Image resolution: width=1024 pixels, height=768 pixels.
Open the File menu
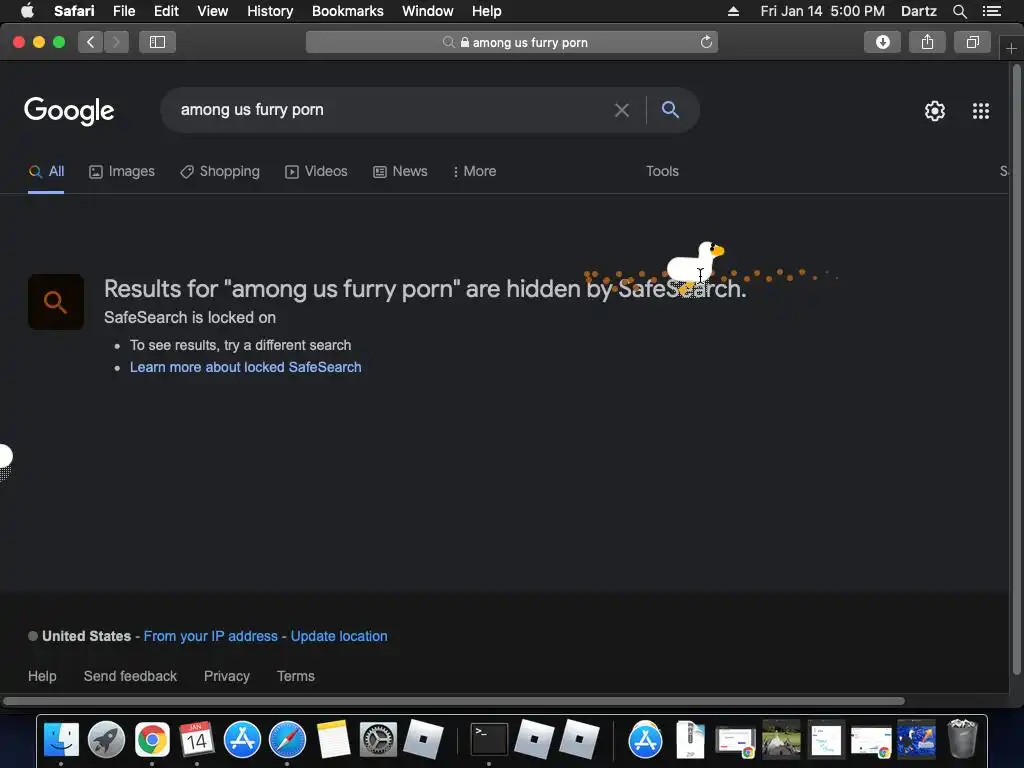point(124,11)
